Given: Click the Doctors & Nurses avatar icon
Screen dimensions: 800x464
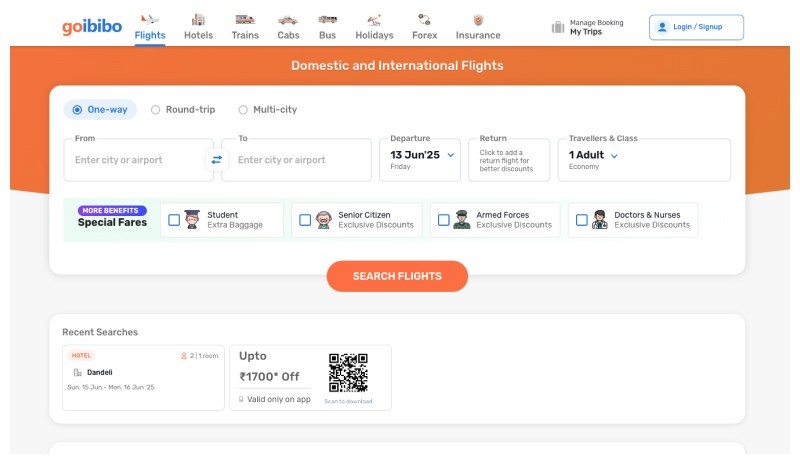Looking at the screenshot, I should (x=599, y=219).
